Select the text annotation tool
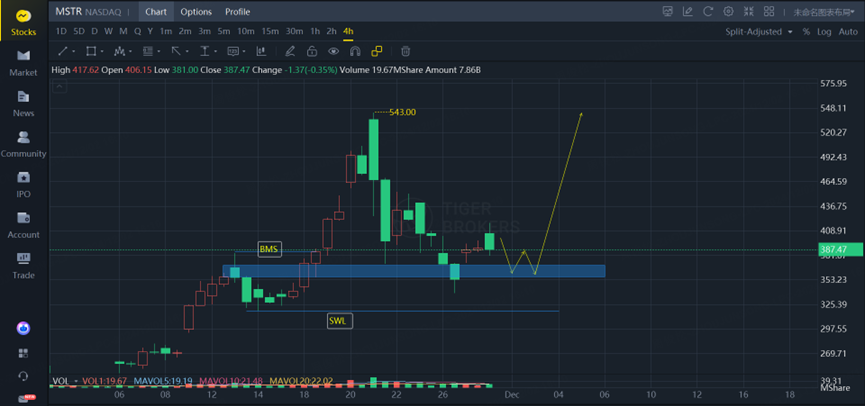Viewport: 865px width, 406px height. 205,51
